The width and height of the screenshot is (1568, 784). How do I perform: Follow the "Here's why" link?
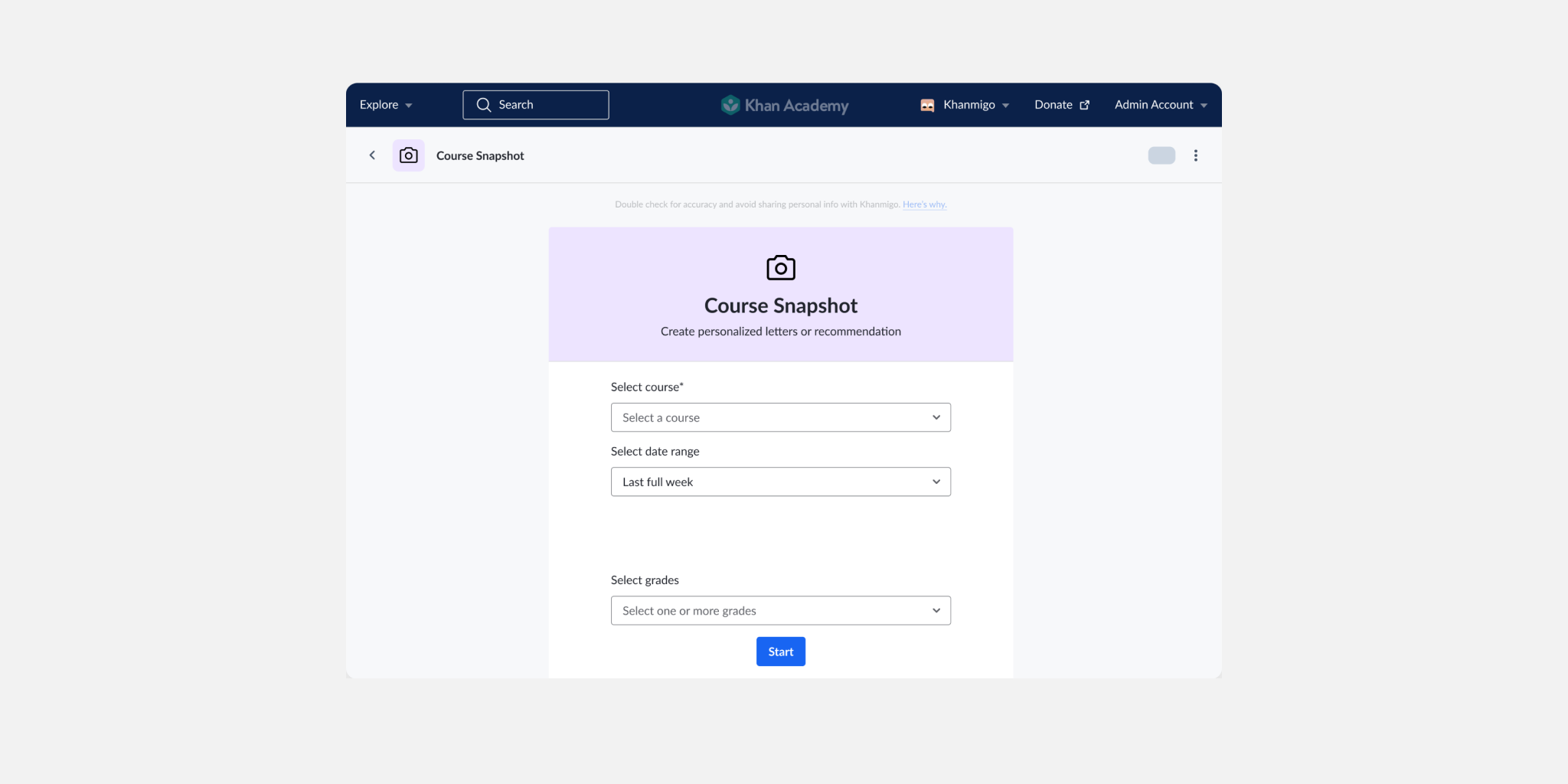(924, 204)
